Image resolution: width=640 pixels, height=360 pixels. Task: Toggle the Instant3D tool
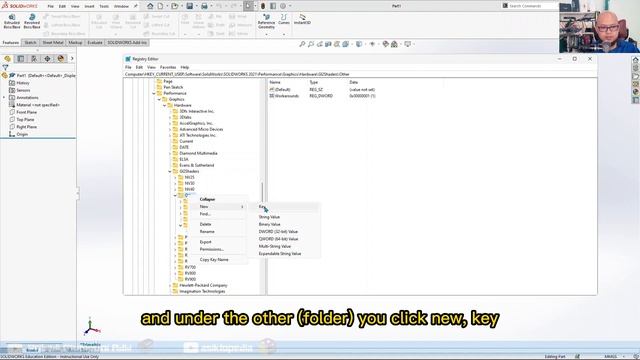point(302,19)
